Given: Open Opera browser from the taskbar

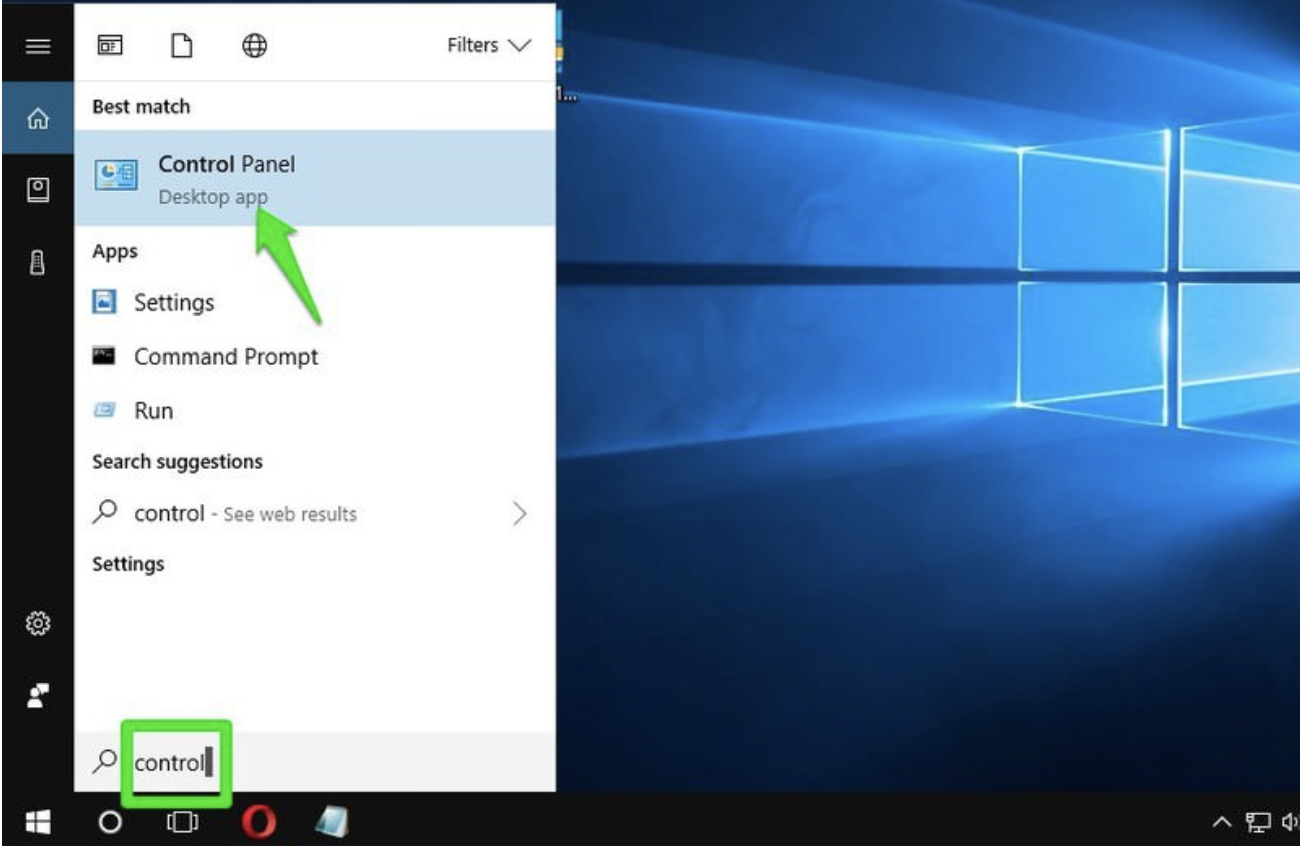Looking at the screenshot, I should pyautogui.click(x=259, y=822).
